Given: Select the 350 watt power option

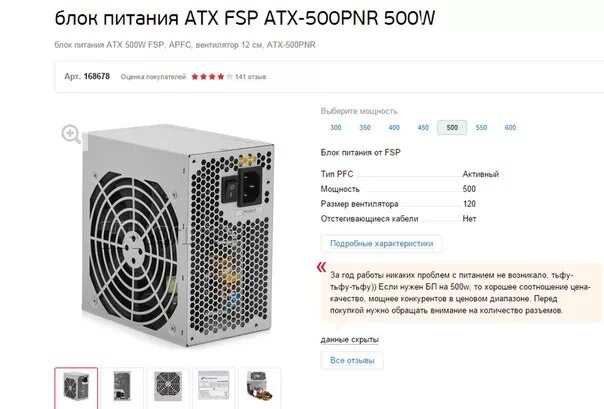Looking at the screenshot, I should 365,127.
